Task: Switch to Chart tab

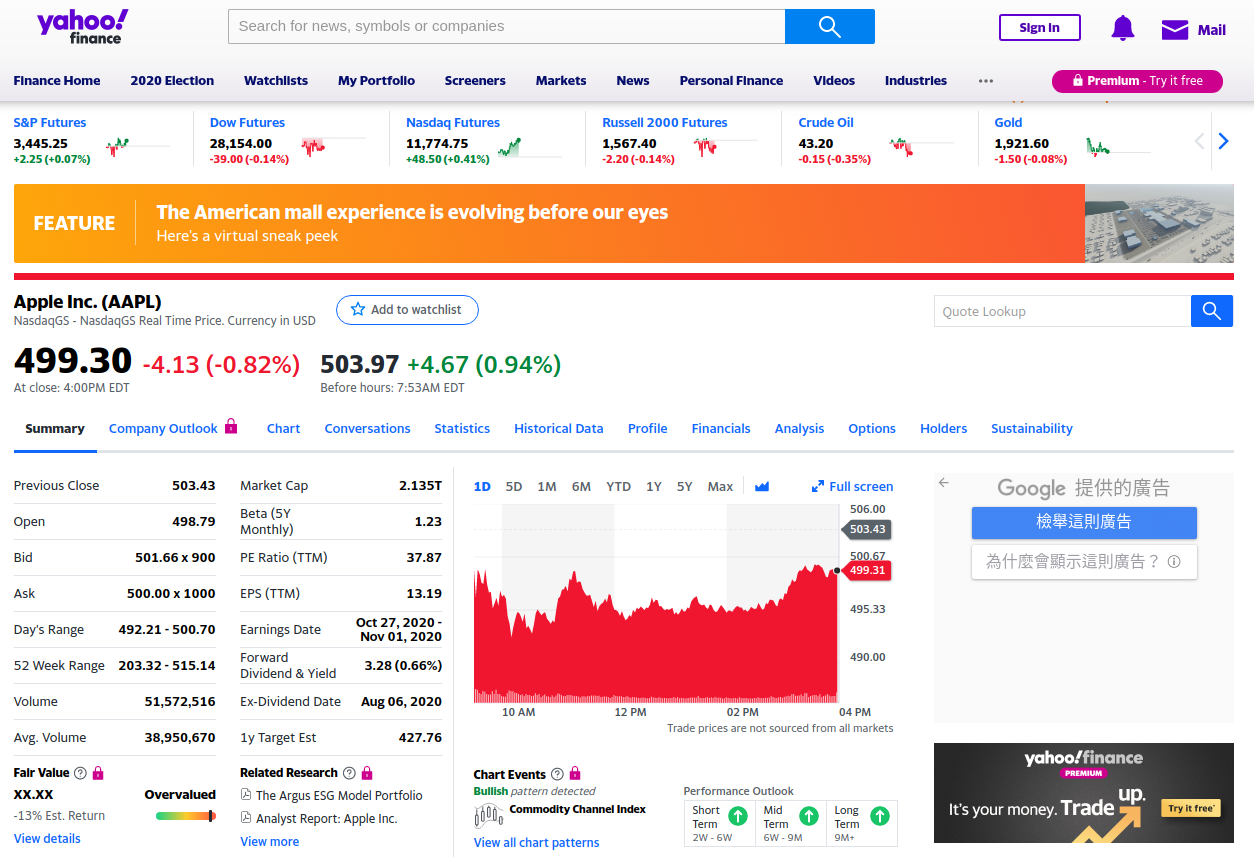Action: pos(283,428)
